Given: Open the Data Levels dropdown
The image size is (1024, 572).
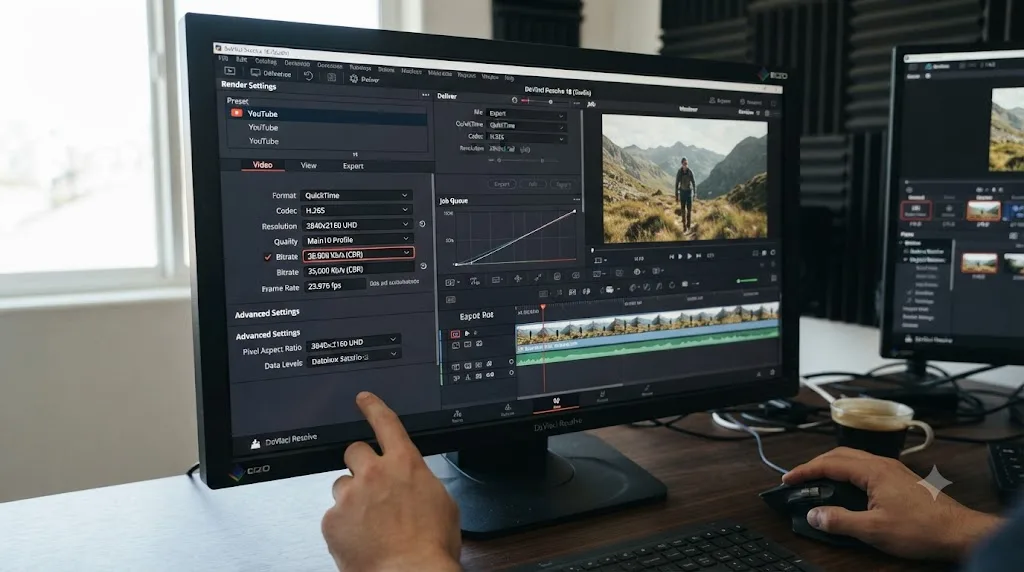Looking at the screenshot, I should 354,357.
